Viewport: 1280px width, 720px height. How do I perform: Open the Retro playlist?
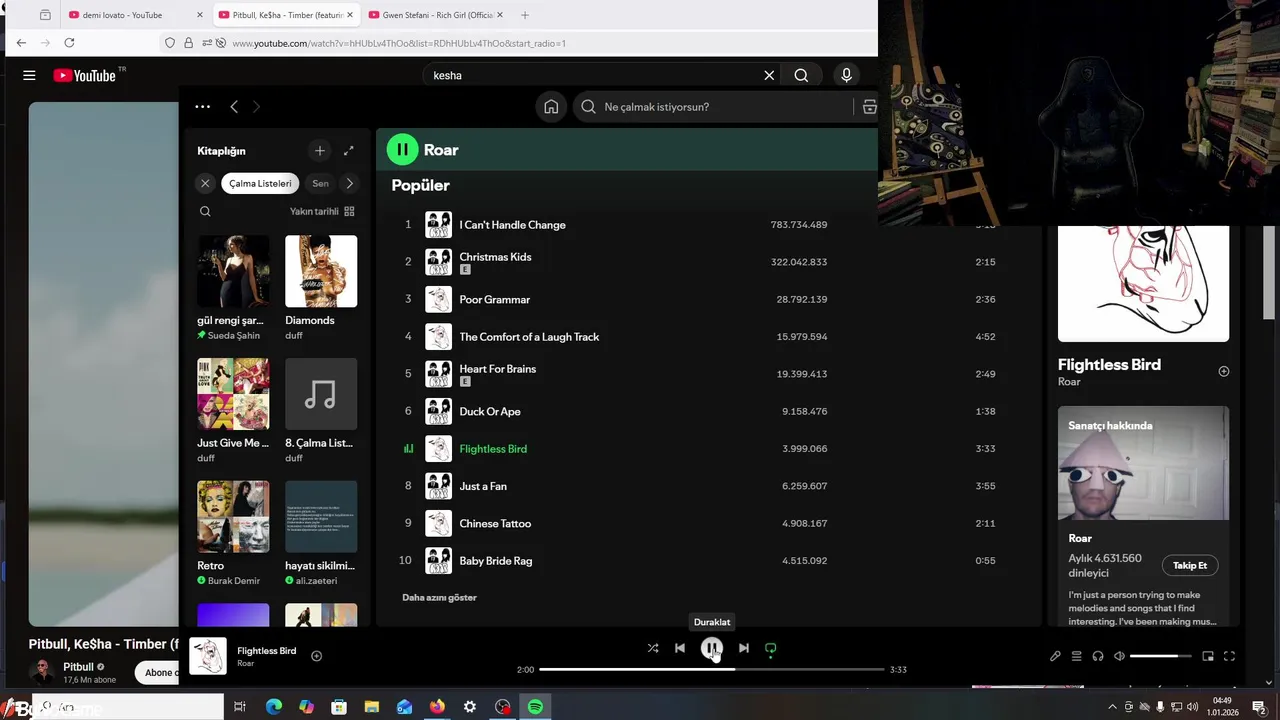[x=233, y=533]
